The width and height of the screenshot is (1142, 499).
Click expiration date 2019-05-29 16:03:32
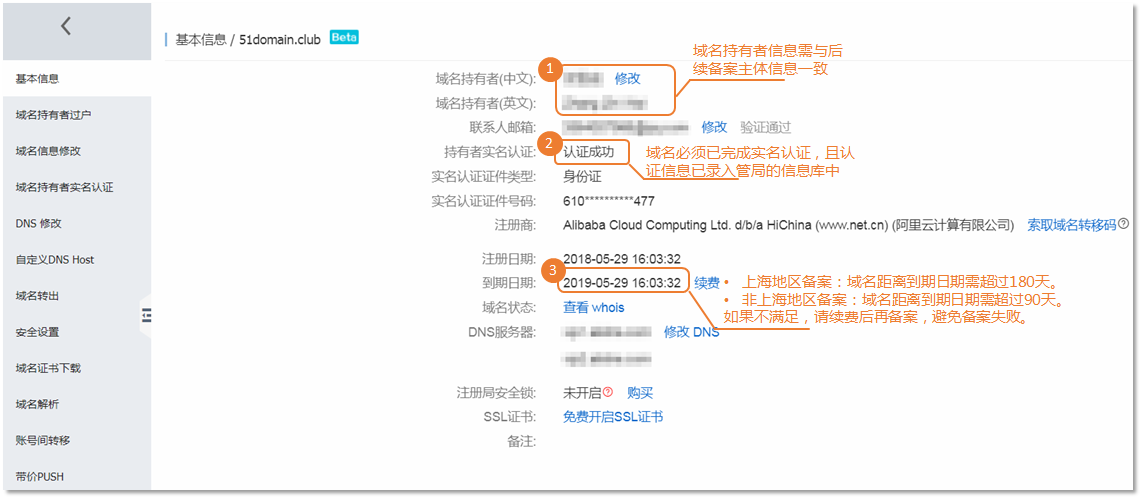(622, 283)
